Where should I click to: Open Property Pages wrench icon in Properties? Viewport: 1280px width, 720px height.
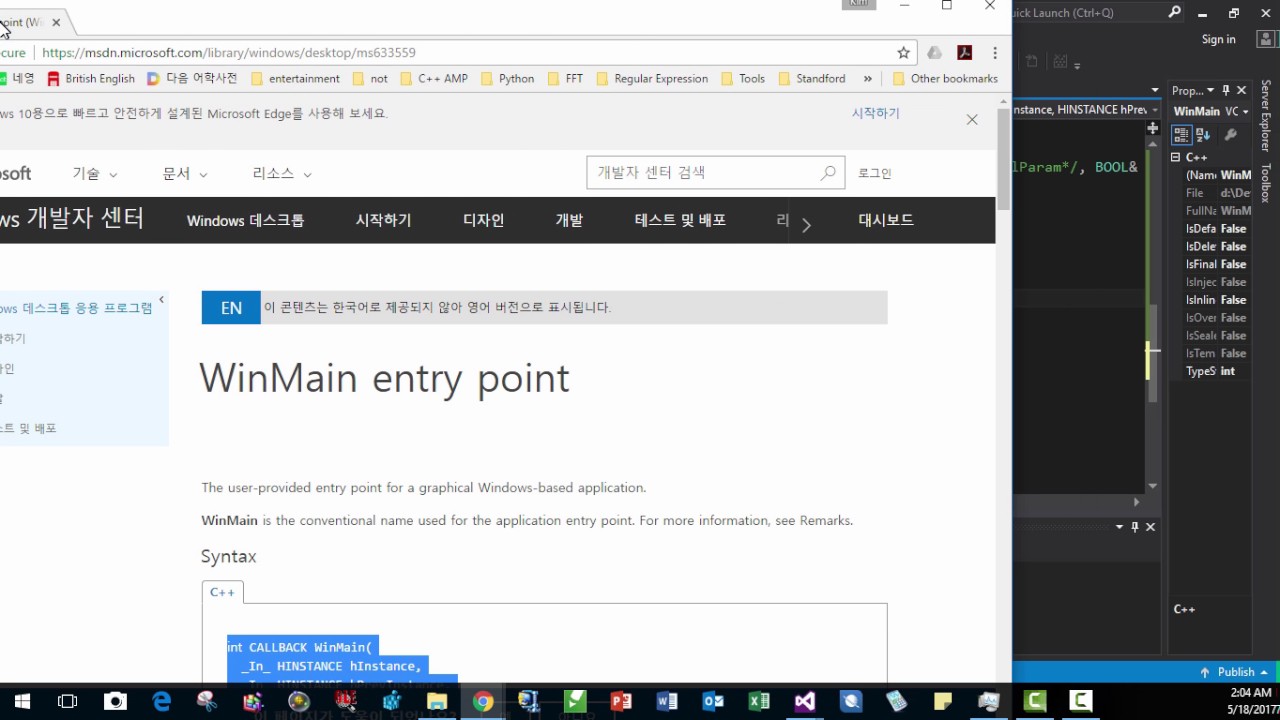coord(1231,134)
